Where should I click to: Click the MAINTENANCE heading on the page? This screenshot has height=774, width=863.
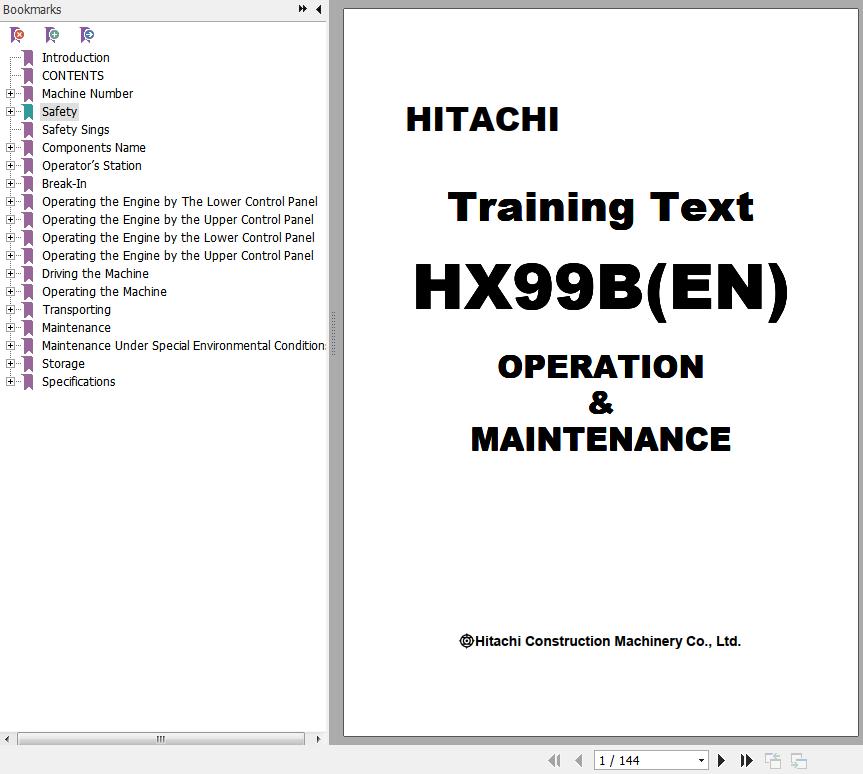[x=600, y=439]
